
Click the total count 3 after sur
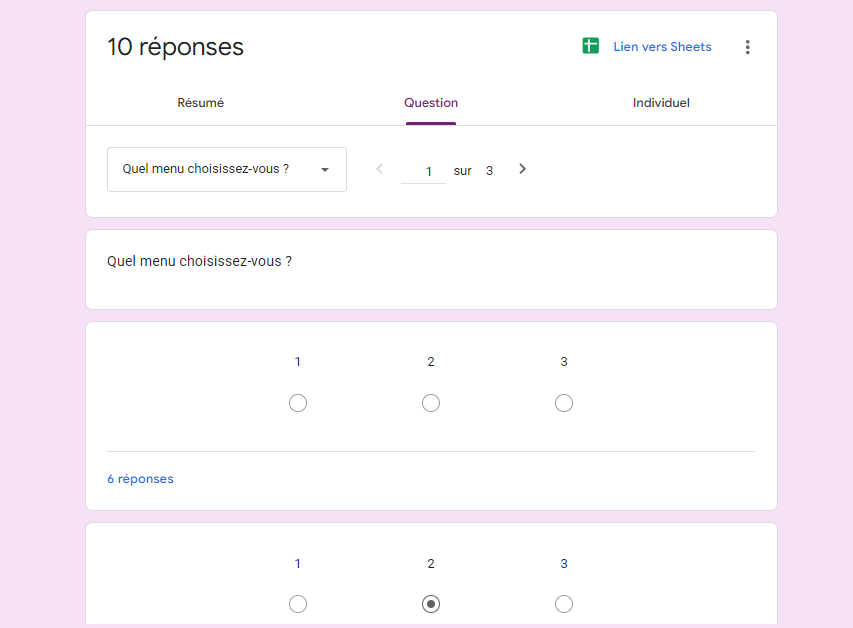click(489, 171)
